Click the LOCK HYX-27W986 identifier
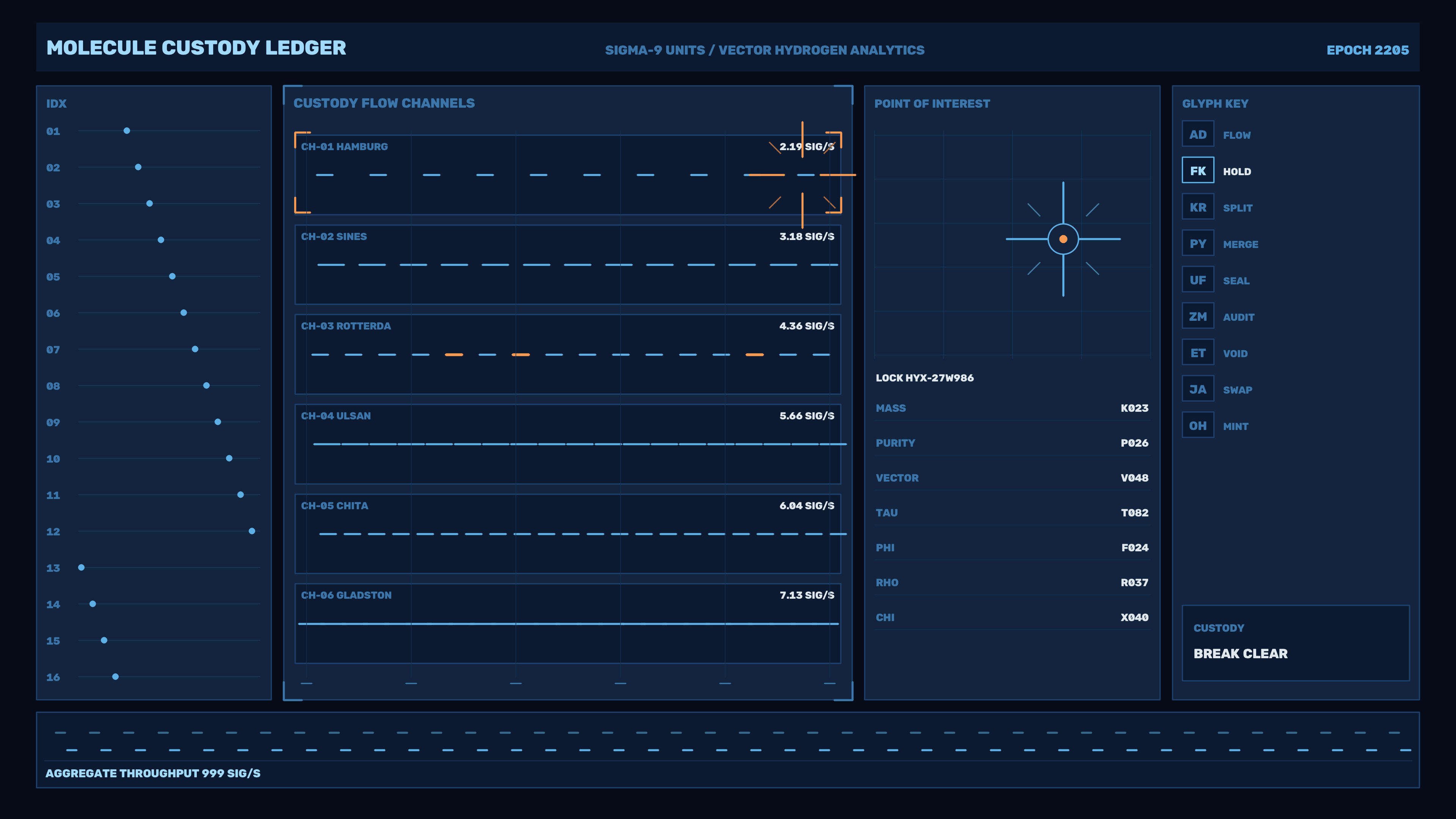The image size is (1456, 819). point(925,378)
